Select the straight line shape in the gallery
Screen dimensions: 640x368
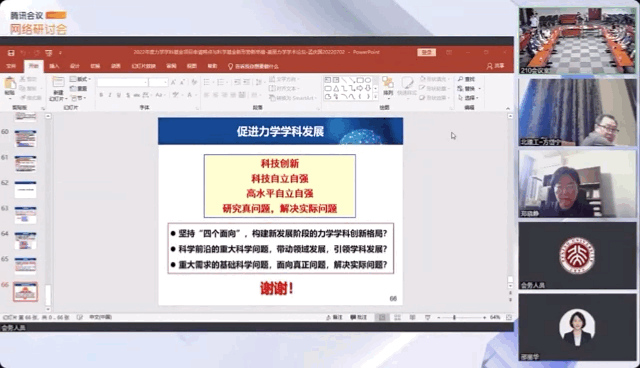[344, 80]
